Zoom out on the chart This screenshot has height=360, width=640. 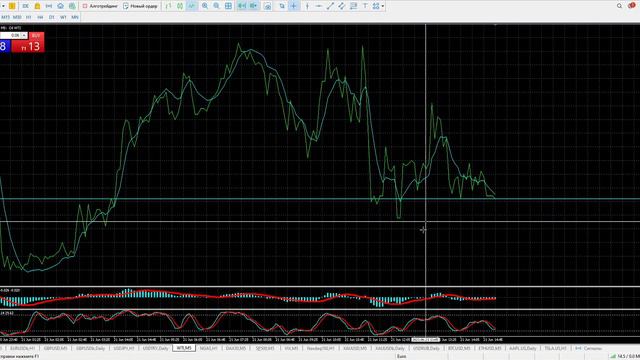[216, 6]
